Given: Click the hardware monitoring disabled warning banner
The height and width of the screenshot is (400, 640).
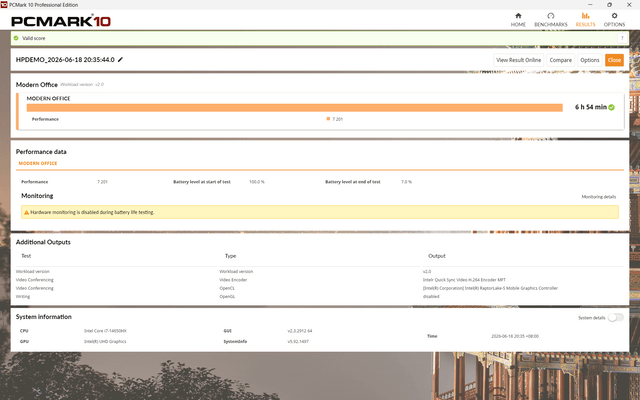Looking at the screenshot, I should point(320,212).
